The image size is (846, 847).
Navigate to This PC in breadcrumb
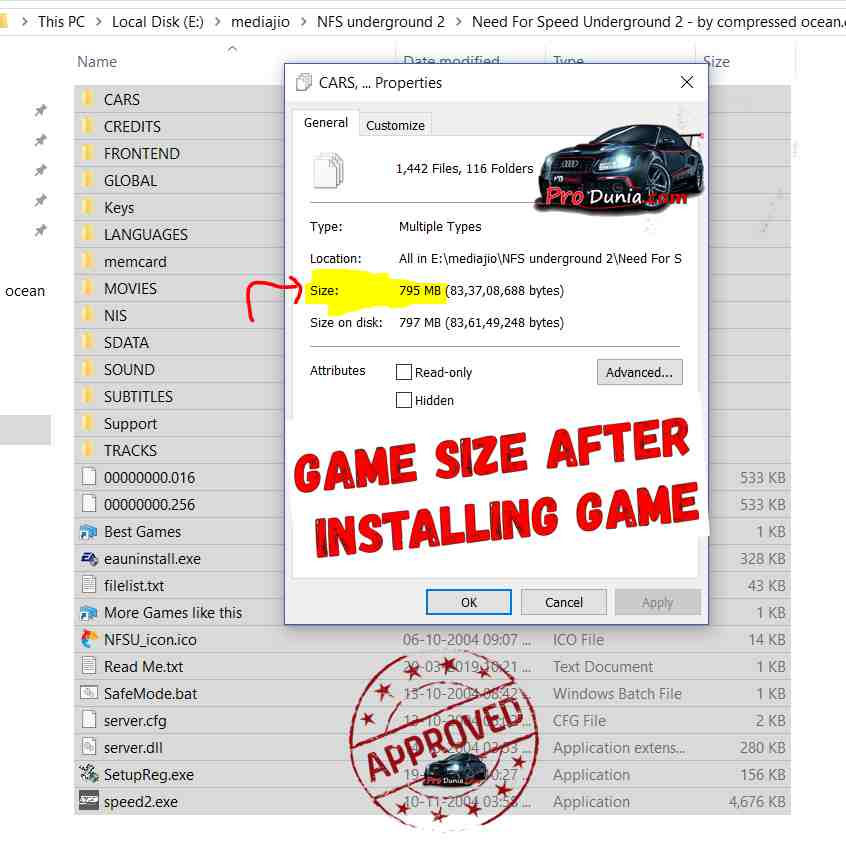(61, 22)
